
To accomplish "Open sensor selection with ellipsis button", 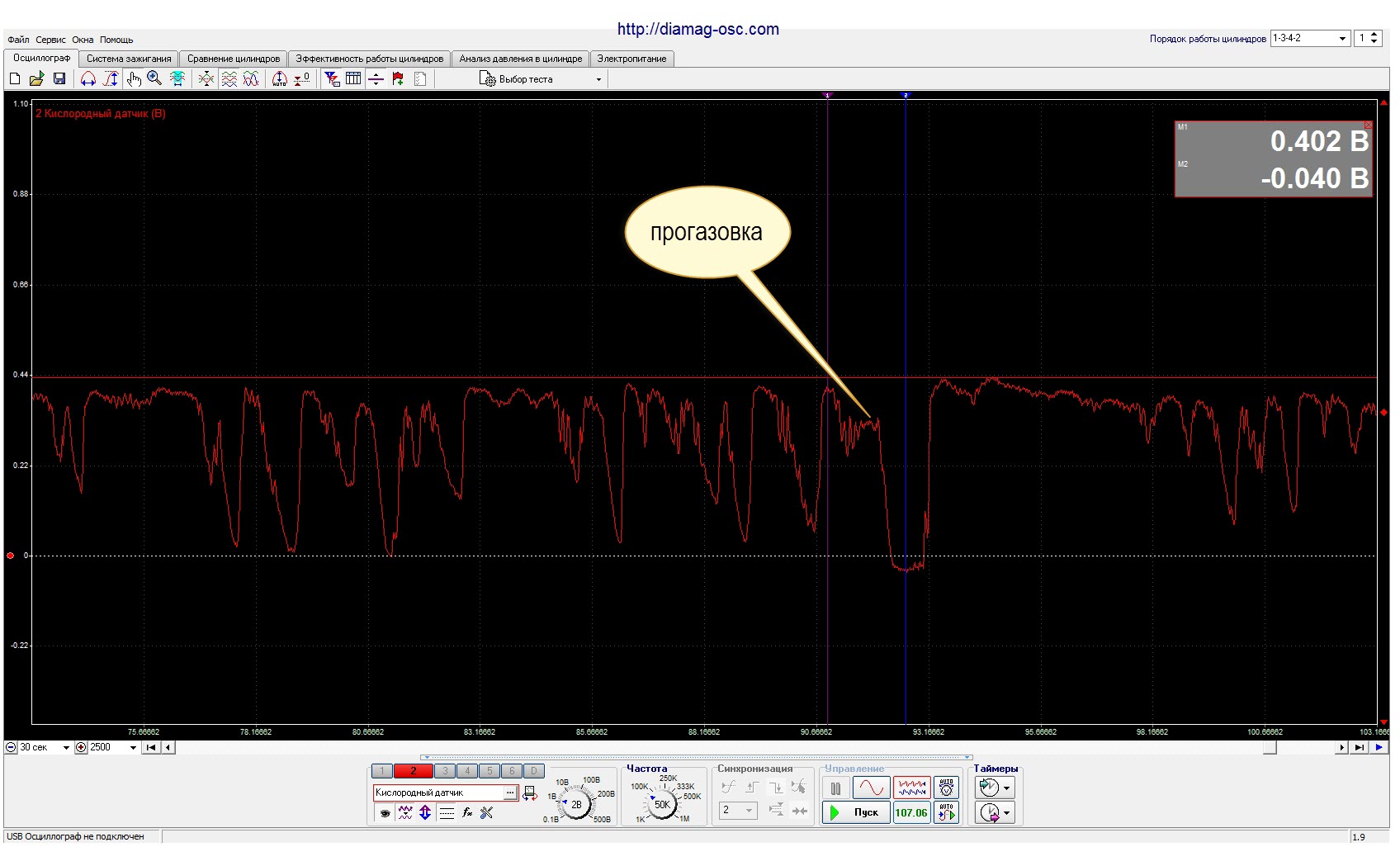I will tap(510, 793).
